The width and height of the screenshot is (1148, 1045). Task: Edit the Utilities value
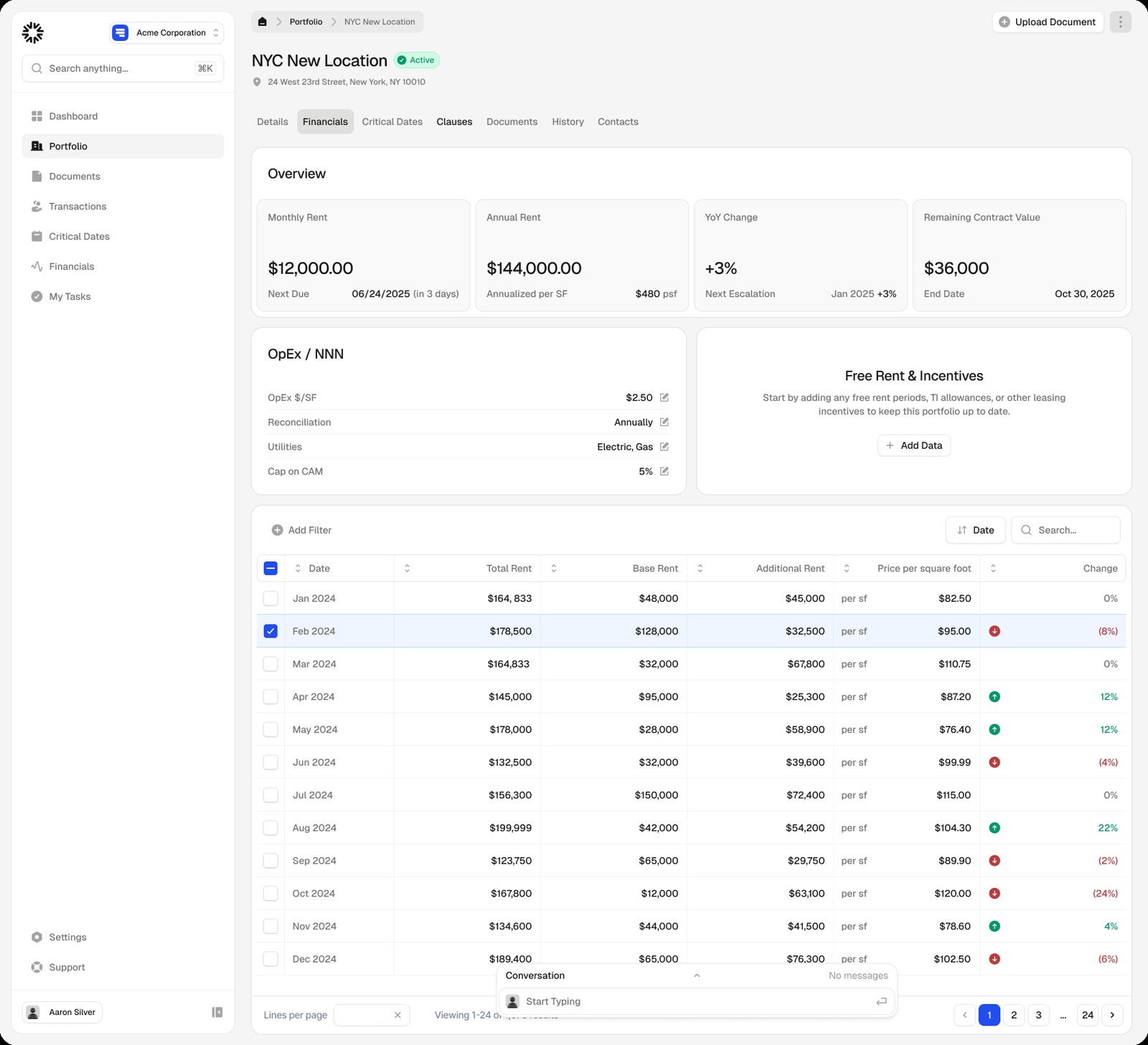tap(664, 446)
